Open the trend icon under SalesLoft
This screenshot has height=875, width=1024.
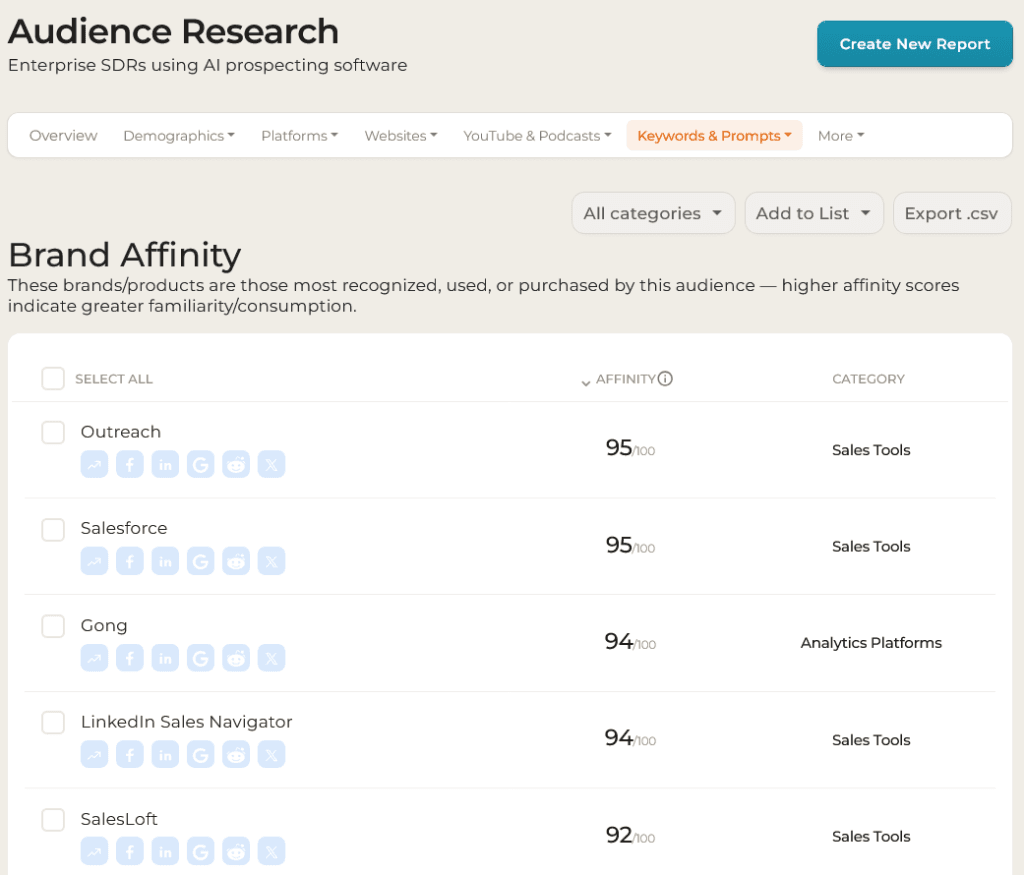pos(95,851)
